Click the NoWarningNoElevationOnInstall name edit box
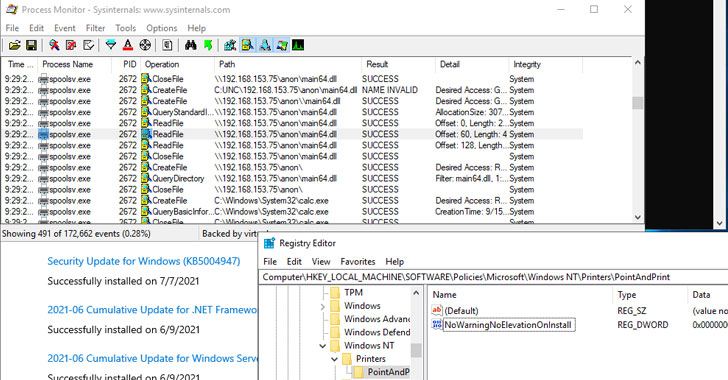Screen dimensions: 728x380 509,325
